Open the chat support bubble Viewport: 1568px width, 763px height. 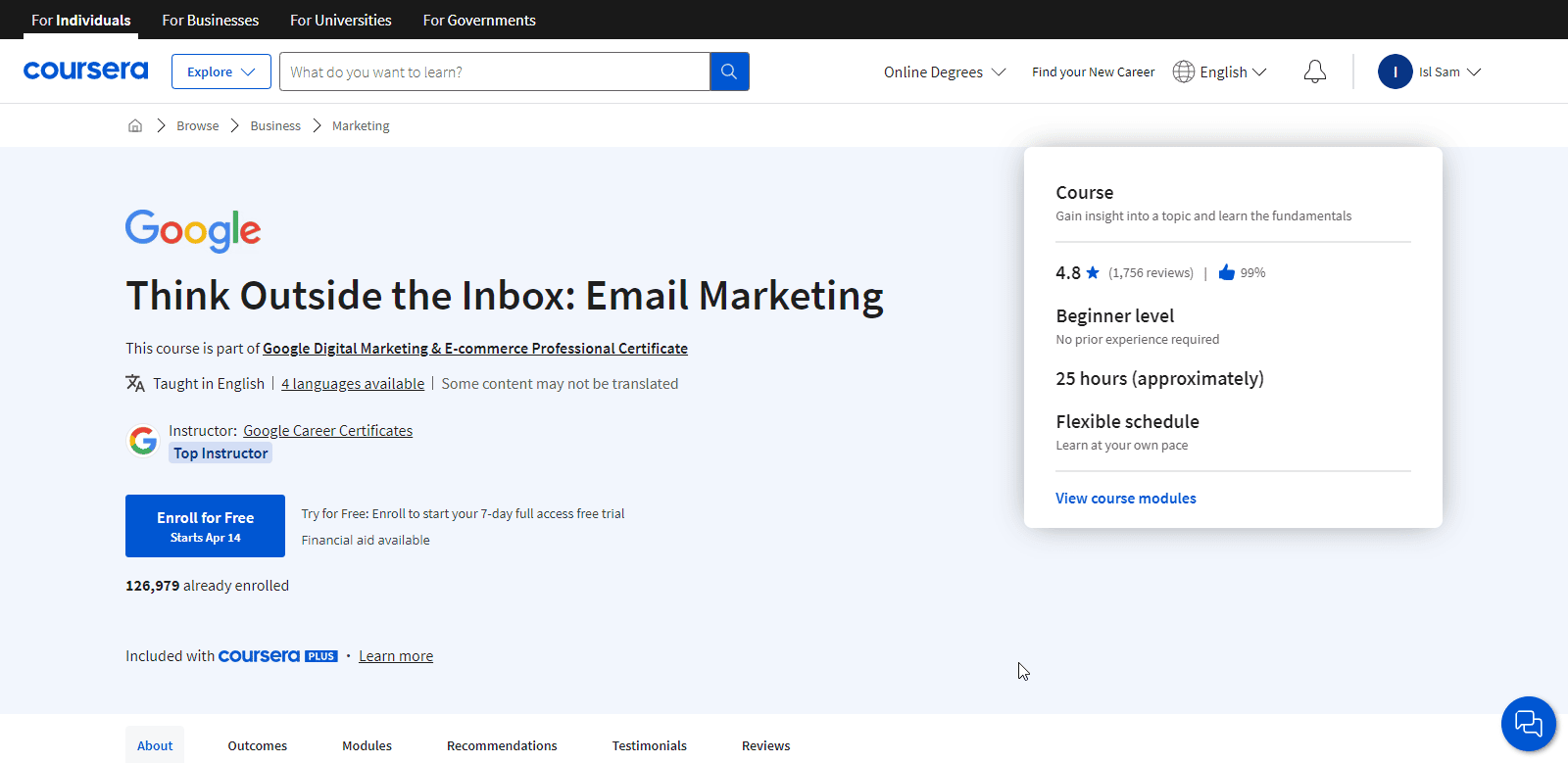point(1529,724)
